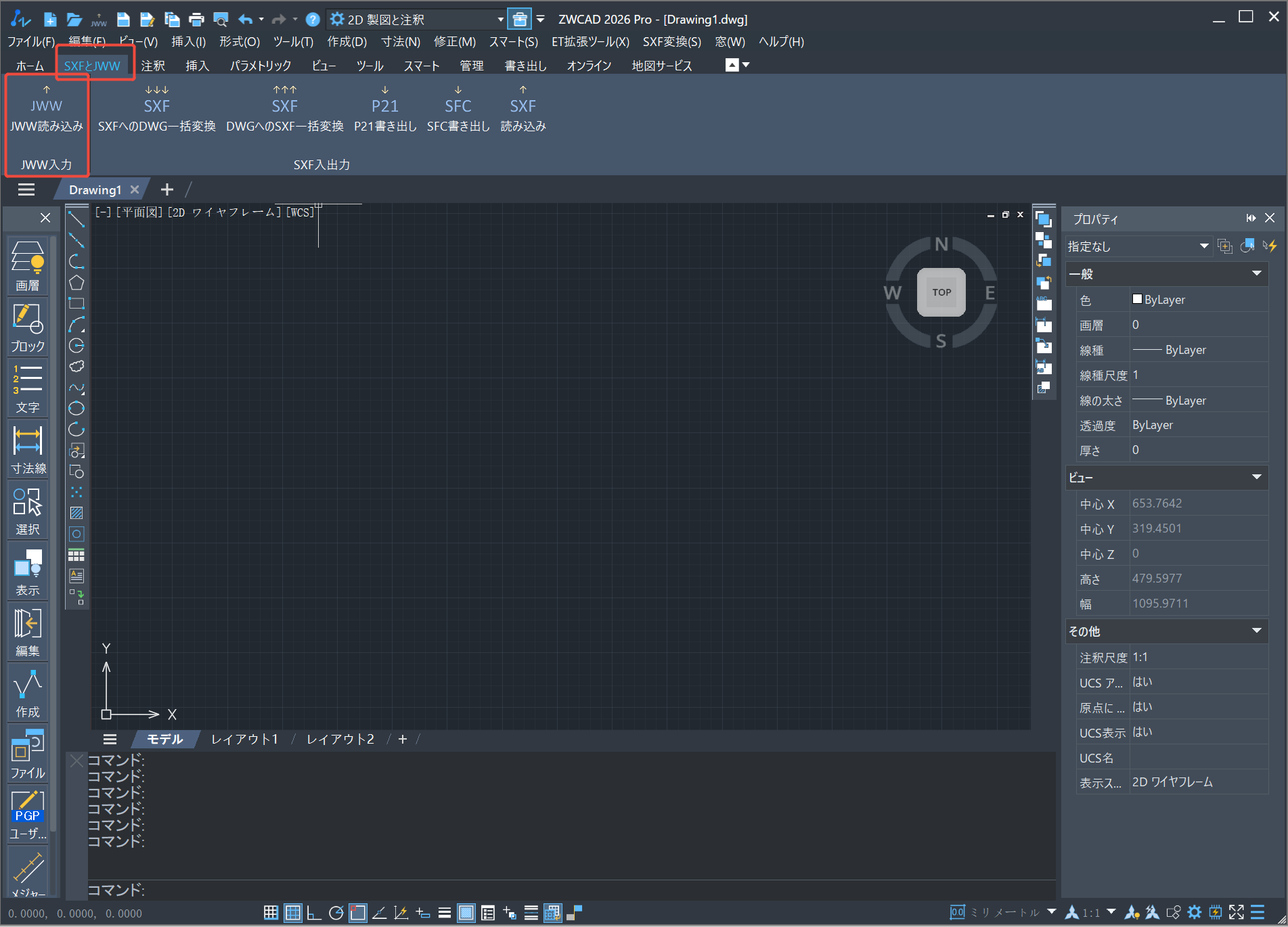Image resolution: width=1288 pixels, height=927 pixels.
Task: Open print preview icon
Action: tap(221, 20)
